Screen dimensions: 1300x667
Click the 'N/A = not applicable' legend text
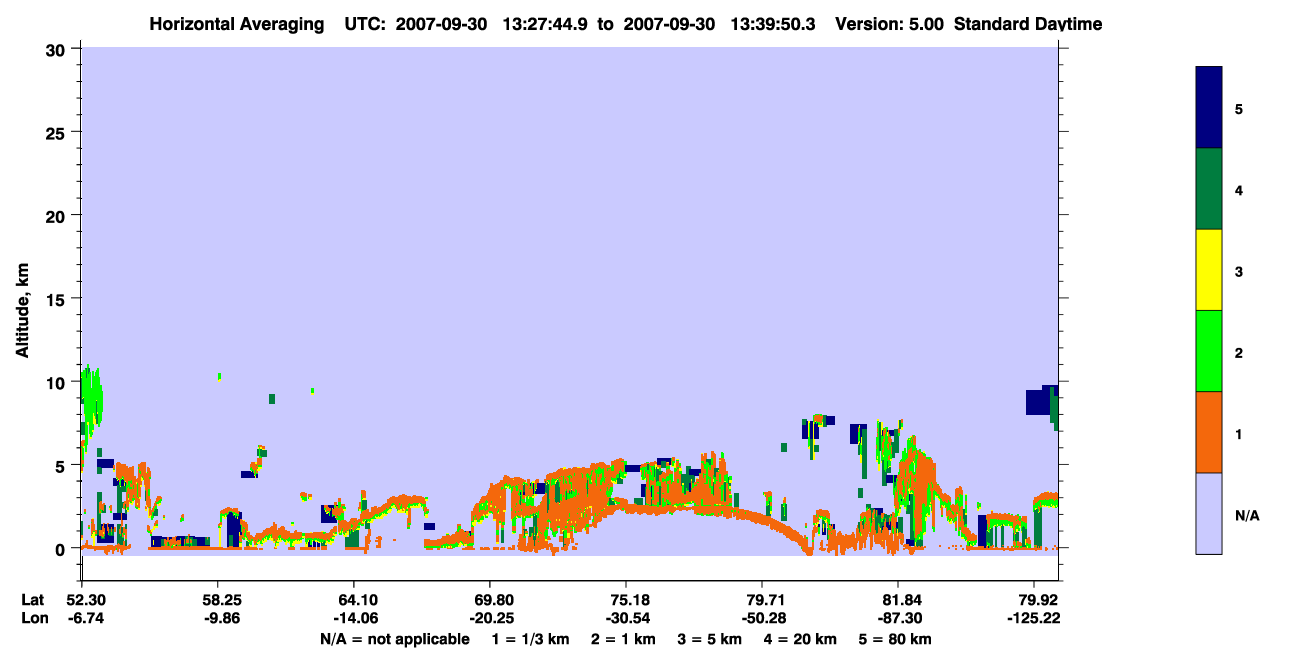pos(394,639)
